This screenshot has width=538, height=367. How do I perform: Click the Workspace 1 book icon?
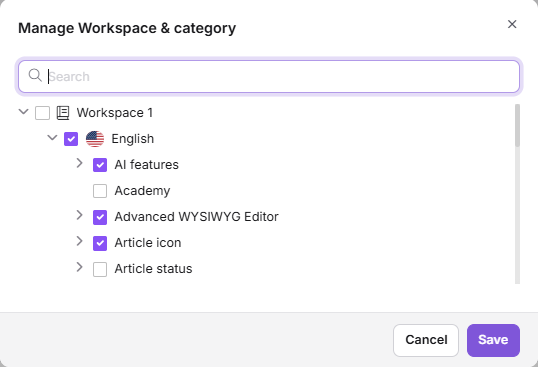(63, 113)
